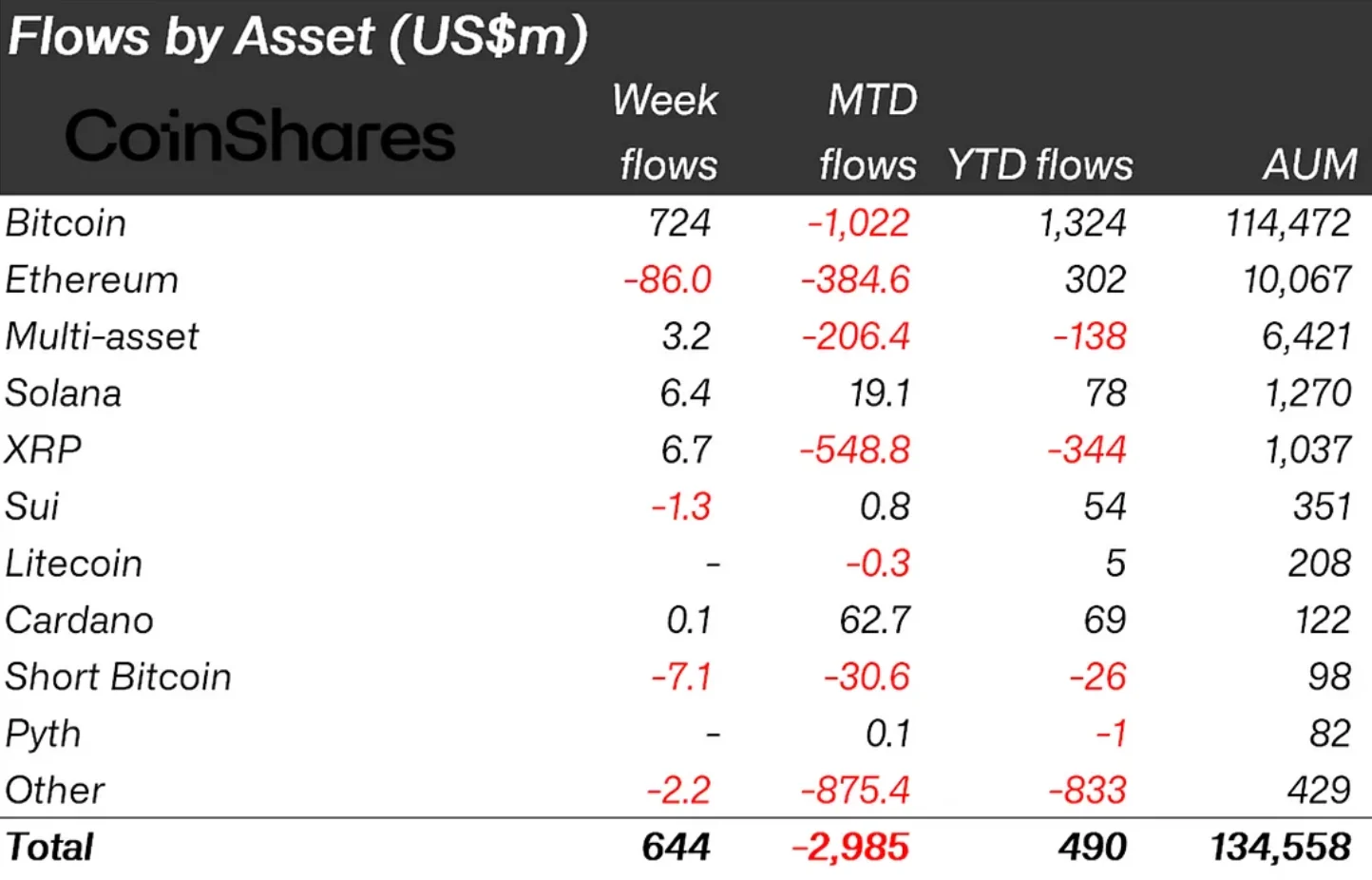
Task: Click the 'YTD flows' column header
Action: coord(1039,165)
